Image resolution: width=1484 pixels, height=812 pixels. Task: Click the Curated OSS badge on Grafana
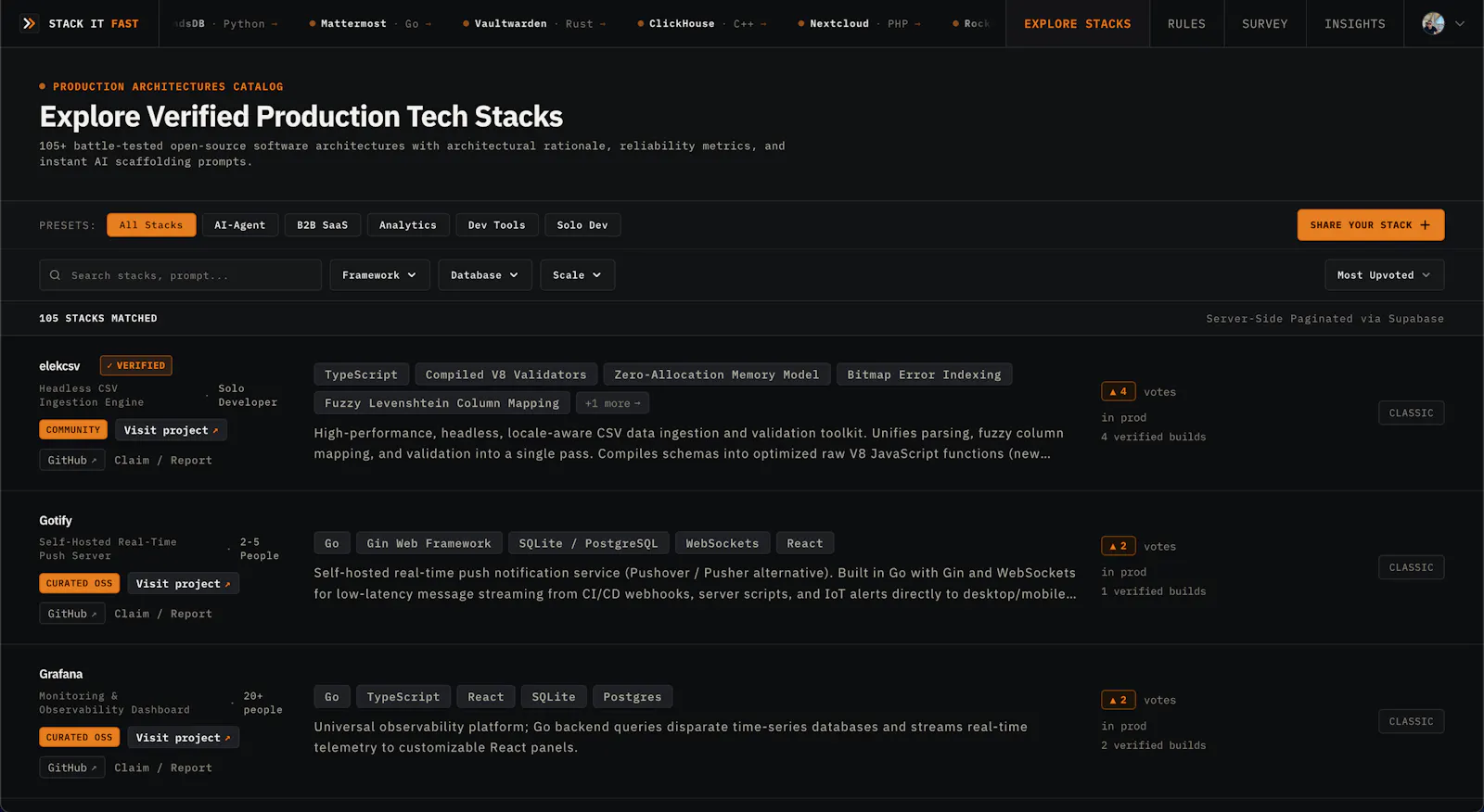80,738
